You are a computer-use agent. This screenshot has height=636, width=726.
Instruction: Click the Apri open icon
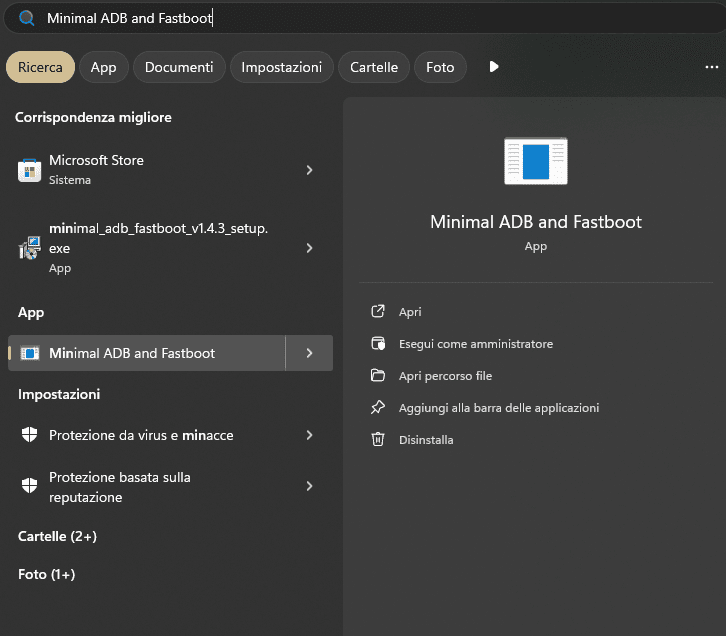(378, 312)
